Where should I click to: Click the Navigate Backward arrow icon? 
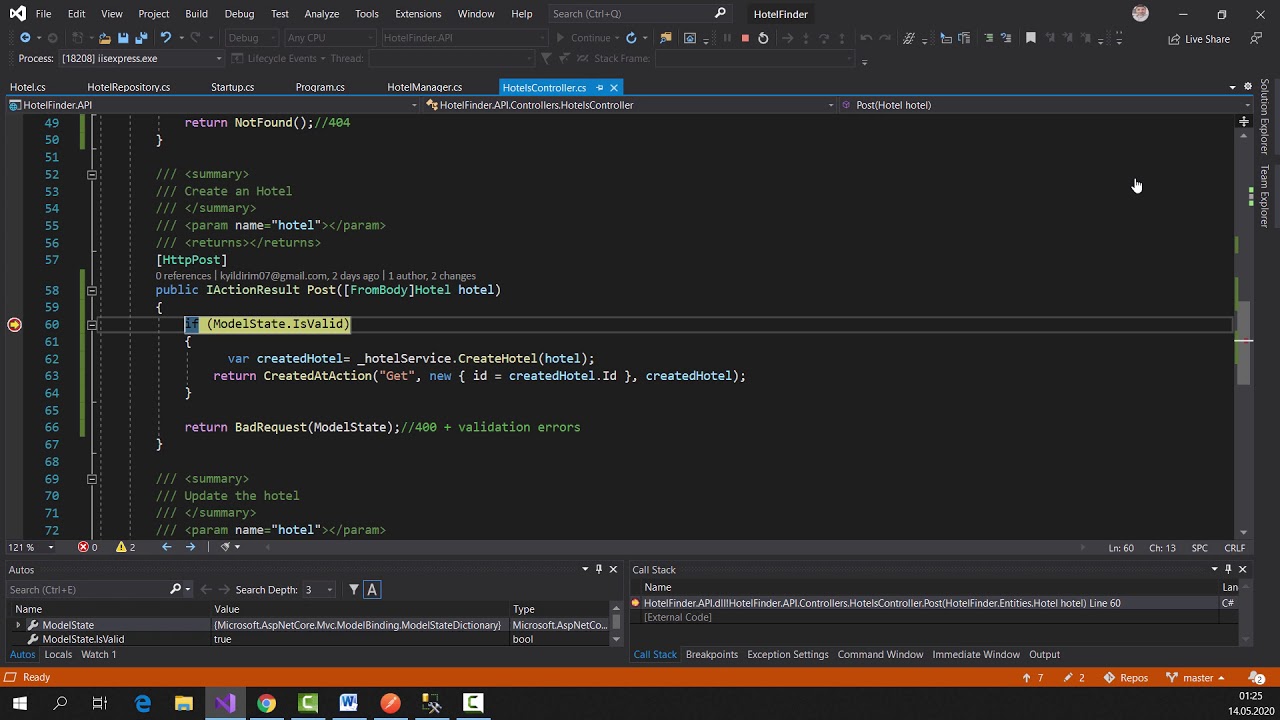25,38
